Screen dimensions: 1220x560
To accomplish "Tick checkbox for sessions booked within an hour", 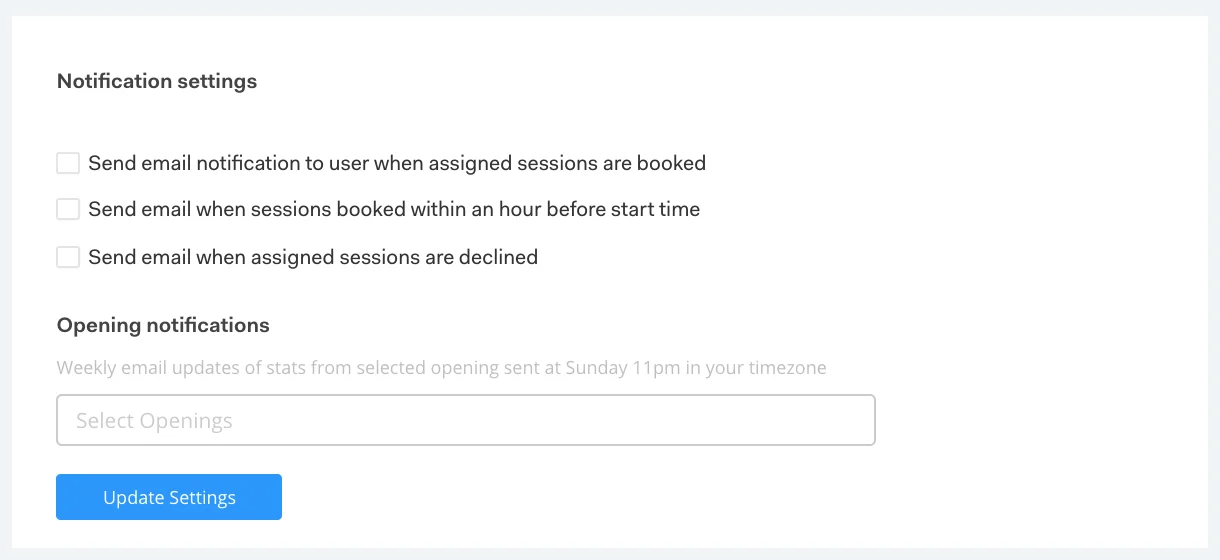I will (x=68, y=210).
